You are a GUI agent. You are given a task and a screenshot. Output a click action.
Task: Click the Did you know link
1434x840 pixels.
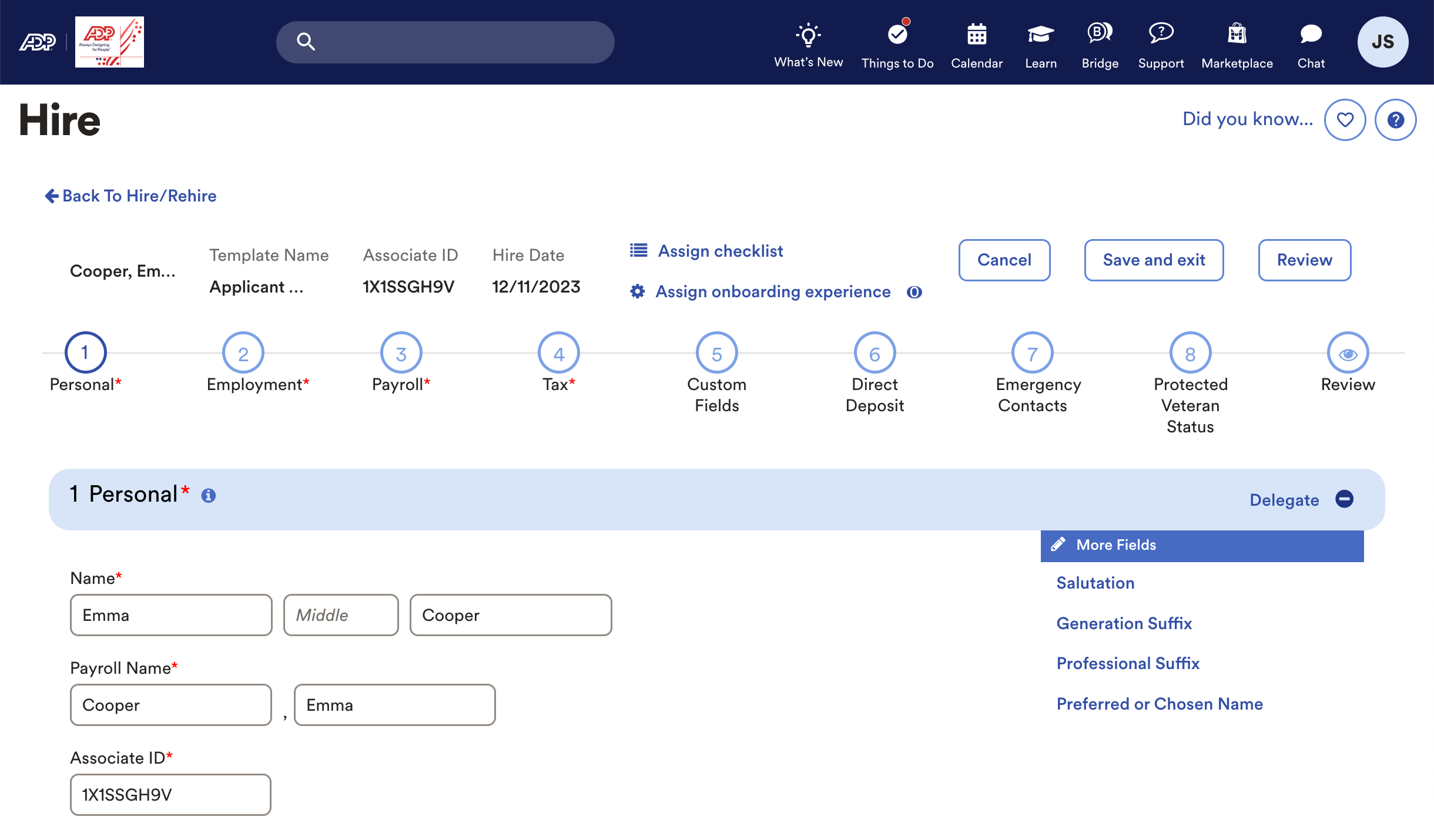(x=1248, y=119)
